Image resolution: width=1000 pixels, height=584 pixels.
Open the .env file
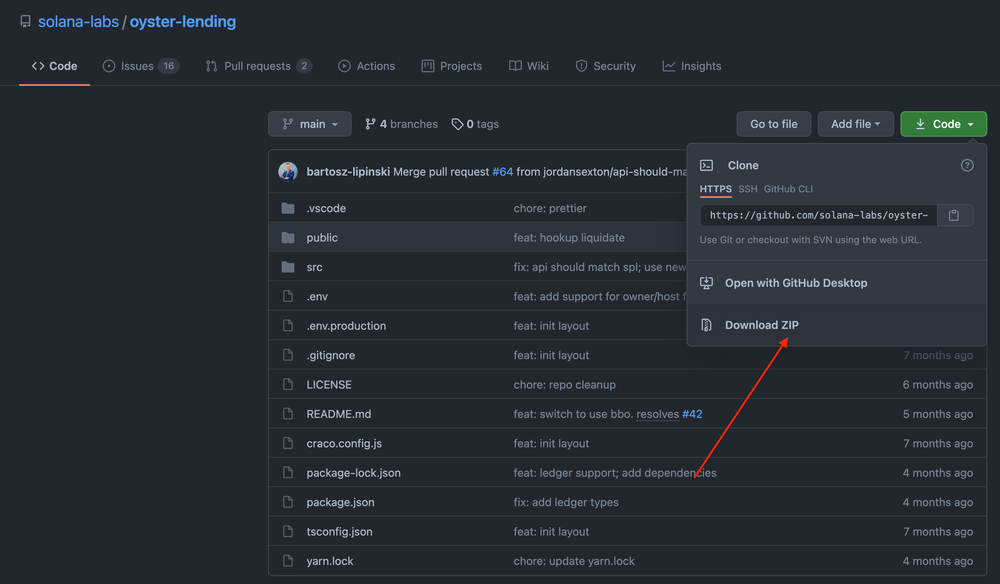(317, 296)
